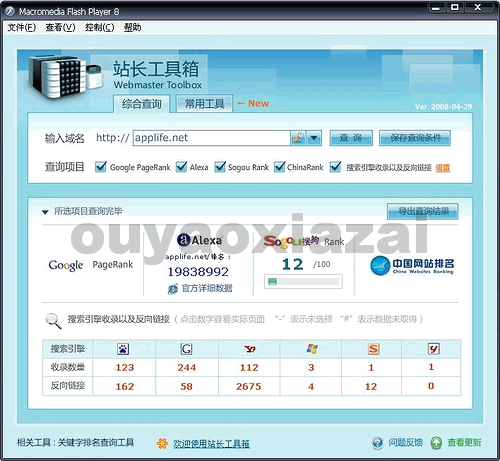Click Google indexed count 244

pyautogui.click(x=186, y=368)
